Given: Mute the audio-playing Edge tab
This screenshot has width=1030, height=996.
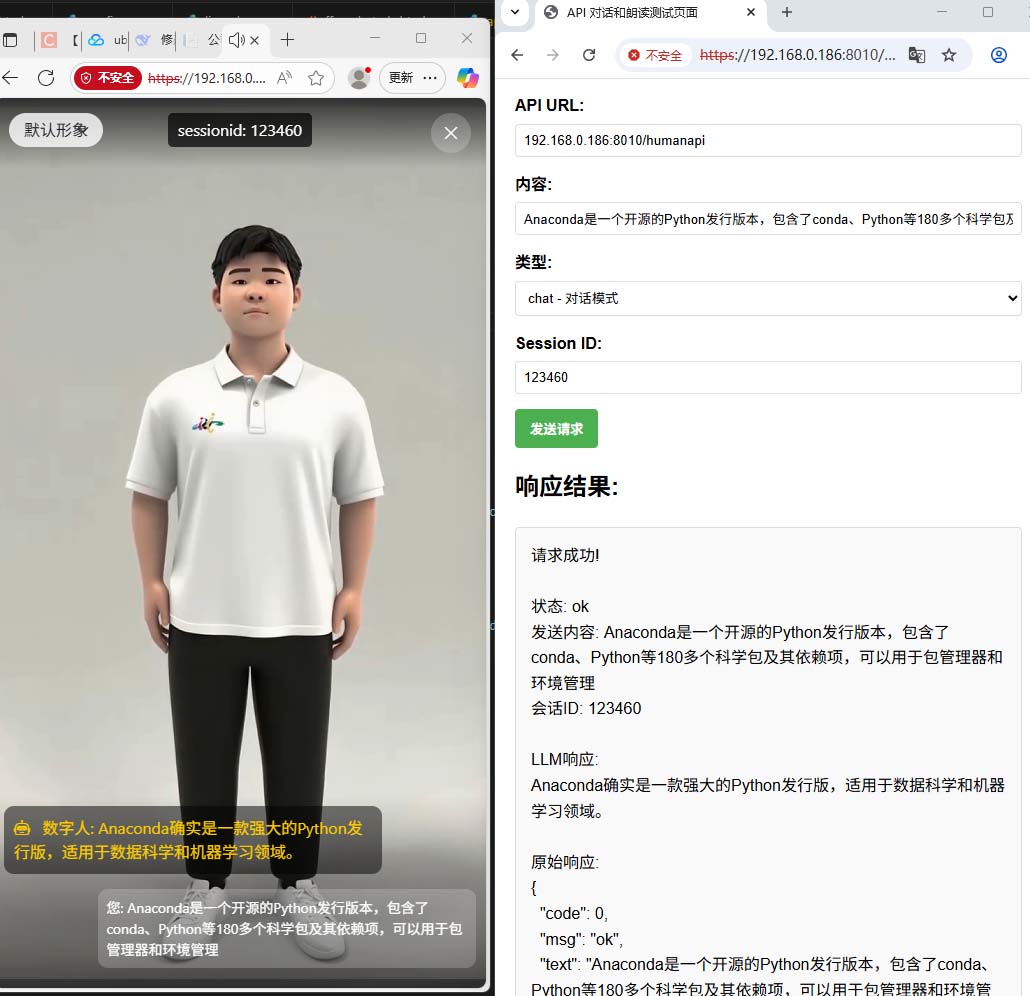Looking at the screenshot, I should click(236, 40).
